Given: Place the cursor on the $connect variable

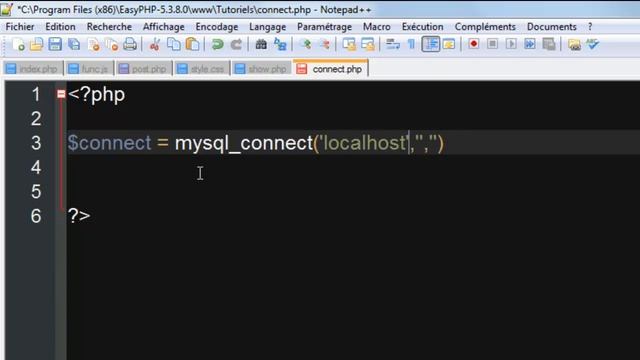Looking at the screenshot, I should point(109,143).
